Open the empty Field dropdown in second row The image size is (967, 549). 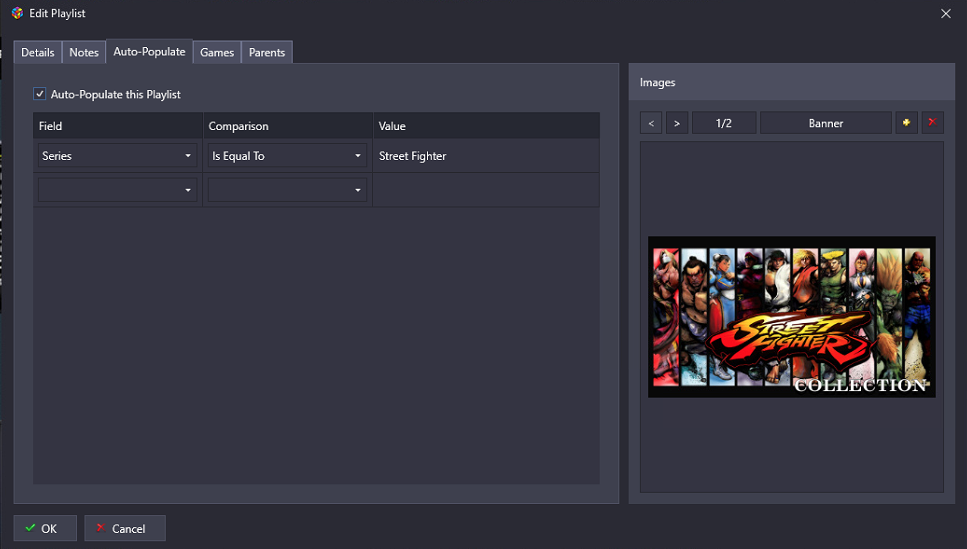[117, 190]
